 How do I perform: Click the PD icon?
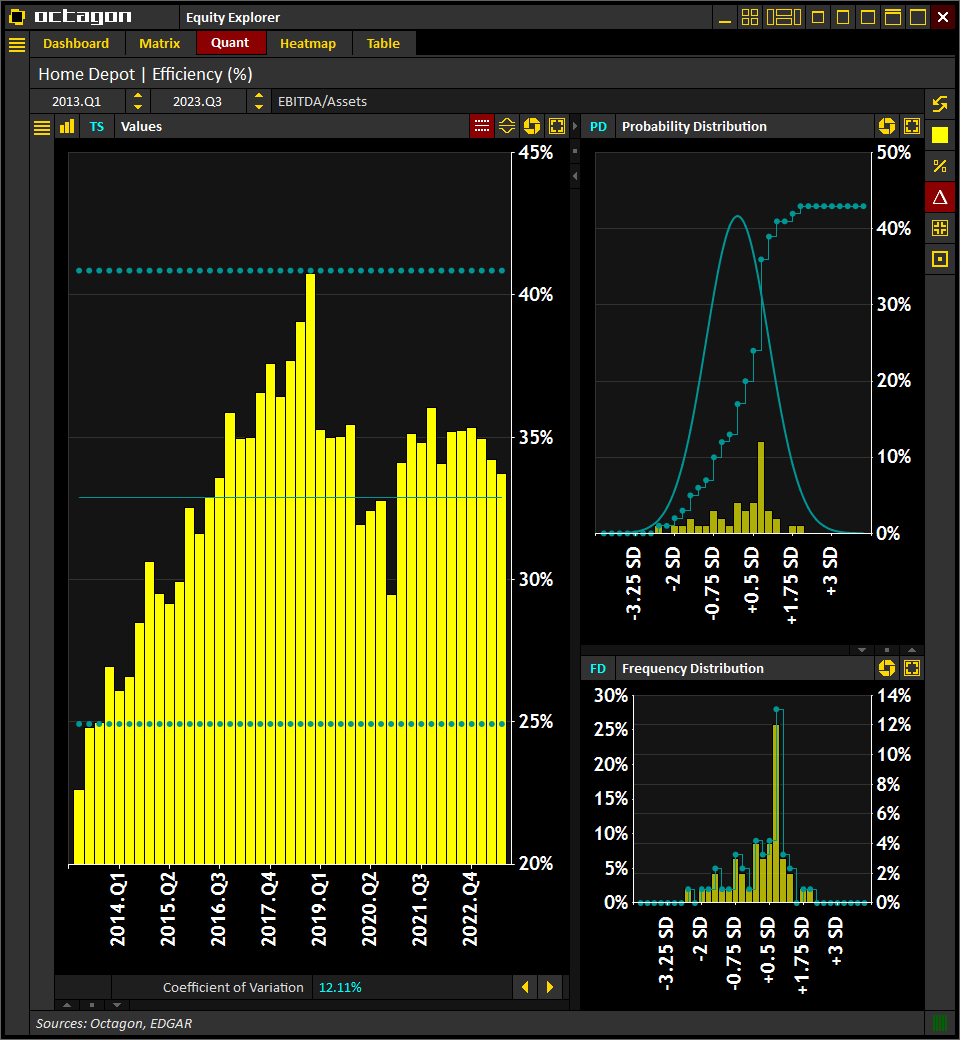pyautogui.click(x=598, y=127)
